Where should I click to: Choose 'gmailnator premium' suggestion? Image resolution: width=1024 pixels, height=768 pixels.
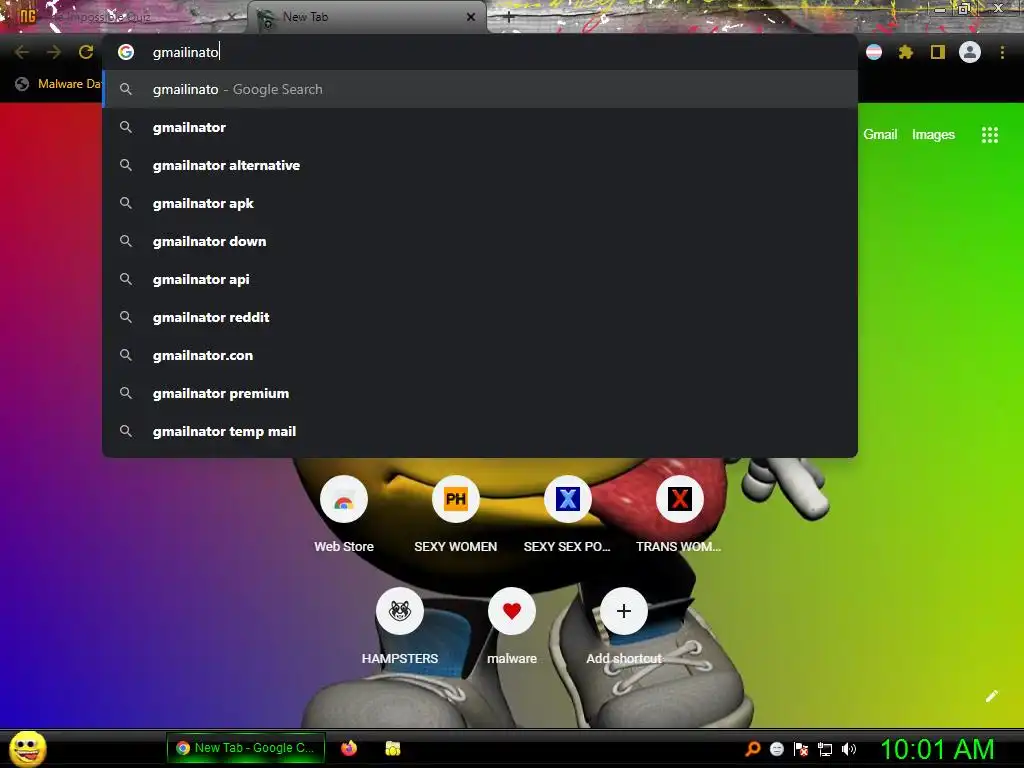pos(479,393)
